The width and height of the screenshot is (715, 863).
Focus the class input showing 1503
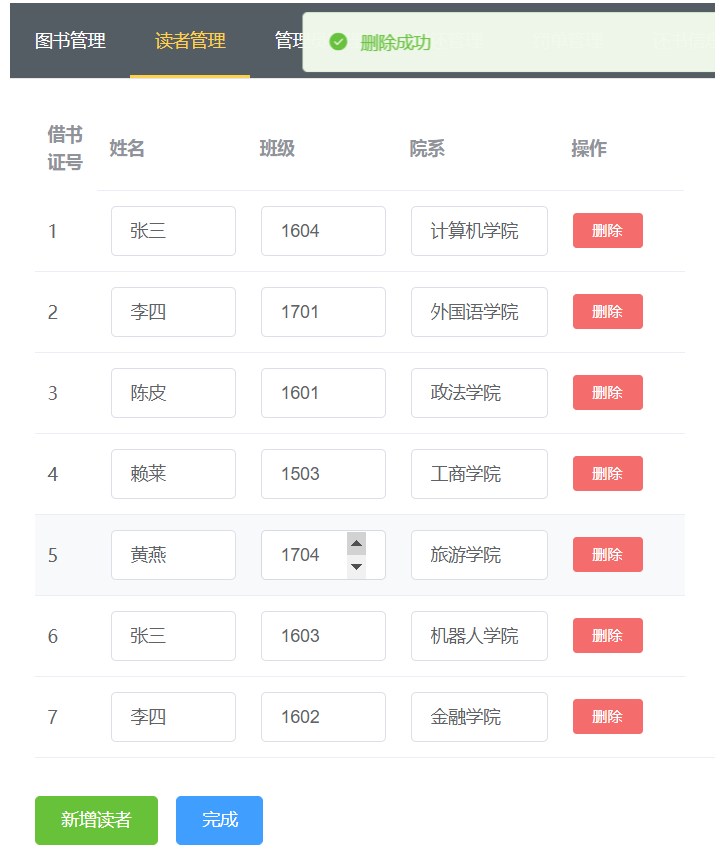pyautogui.click(x=323, y=474)
